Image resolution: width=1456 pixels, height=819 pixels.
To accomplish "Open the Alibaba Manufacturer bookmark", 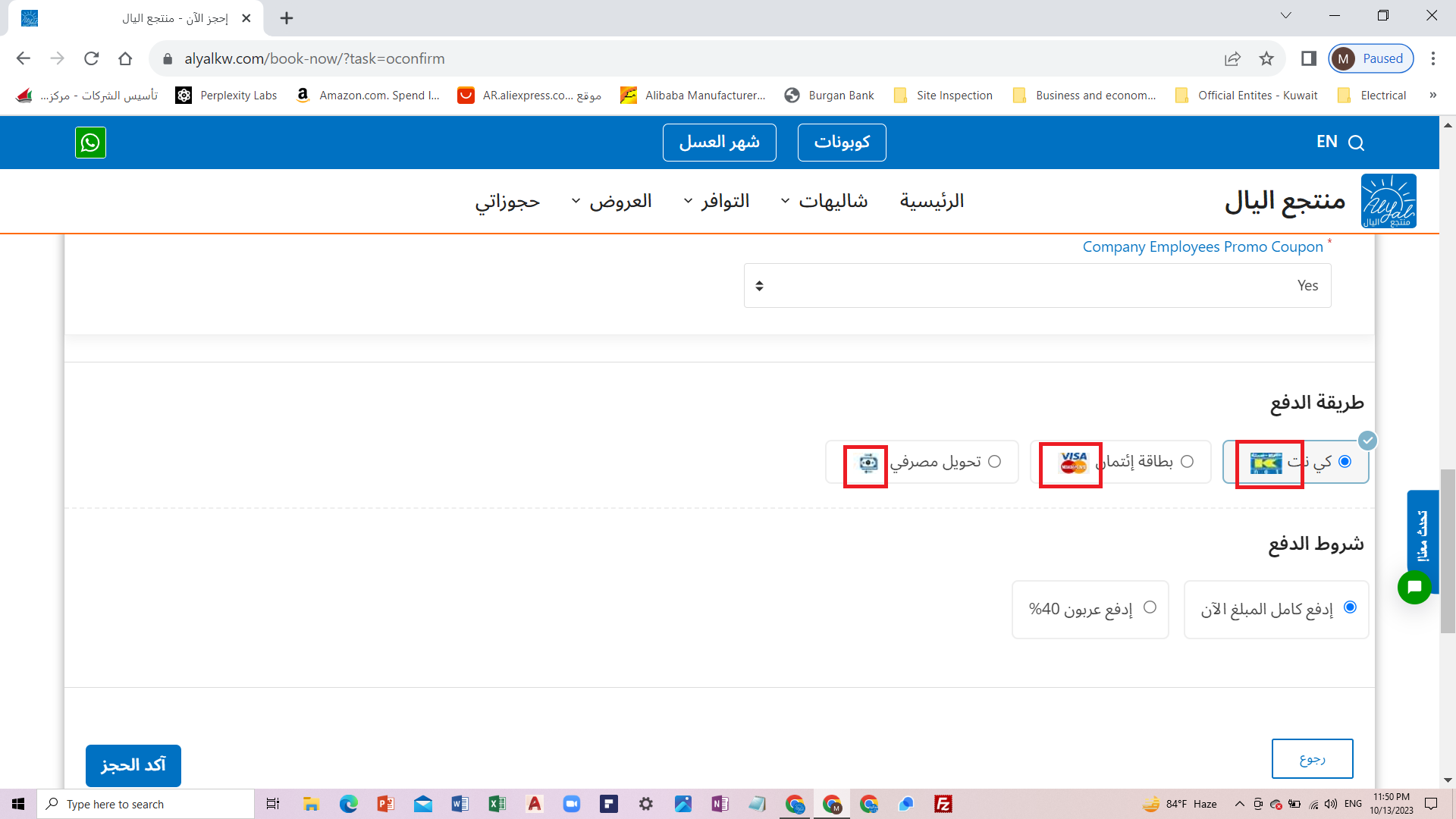I will click(x=693, y=95).
